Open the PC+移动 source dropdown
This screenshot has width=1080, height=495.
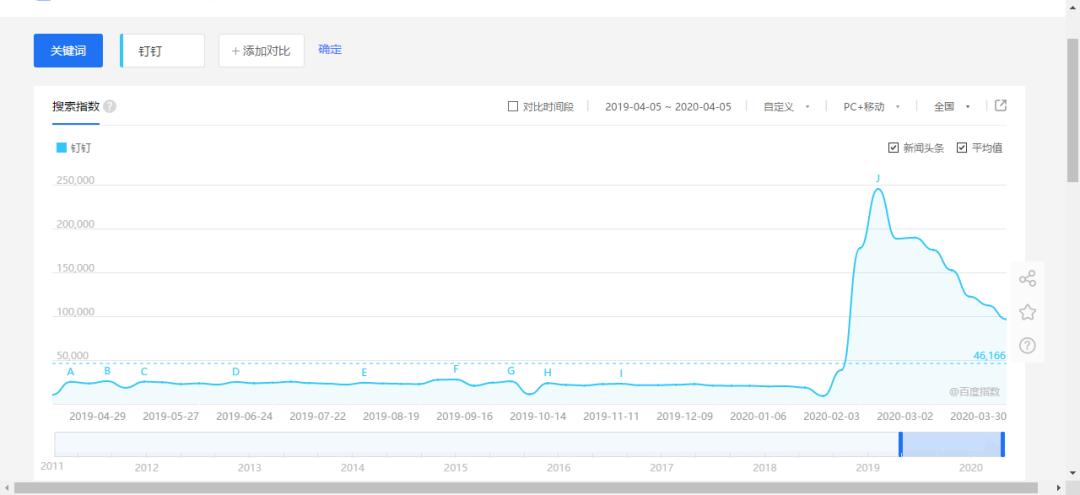point(871,107)
